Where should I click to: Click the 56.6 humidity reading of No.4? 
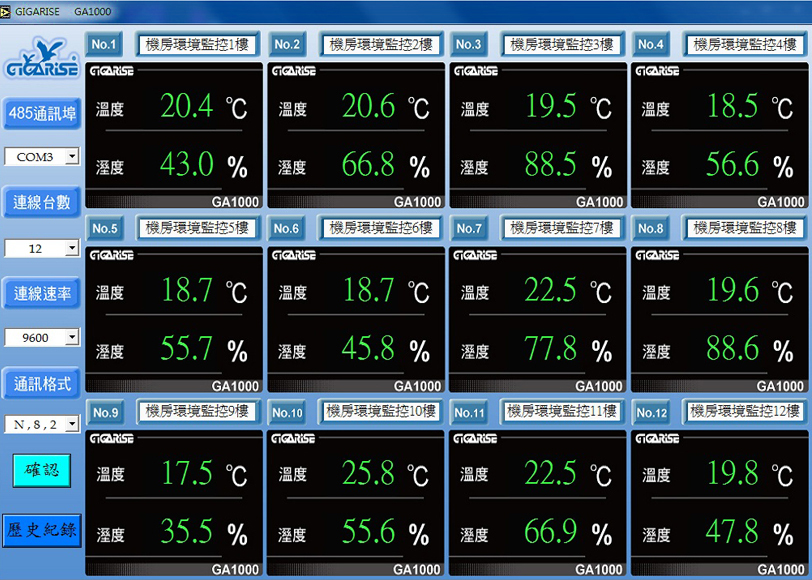click(733, 164)
